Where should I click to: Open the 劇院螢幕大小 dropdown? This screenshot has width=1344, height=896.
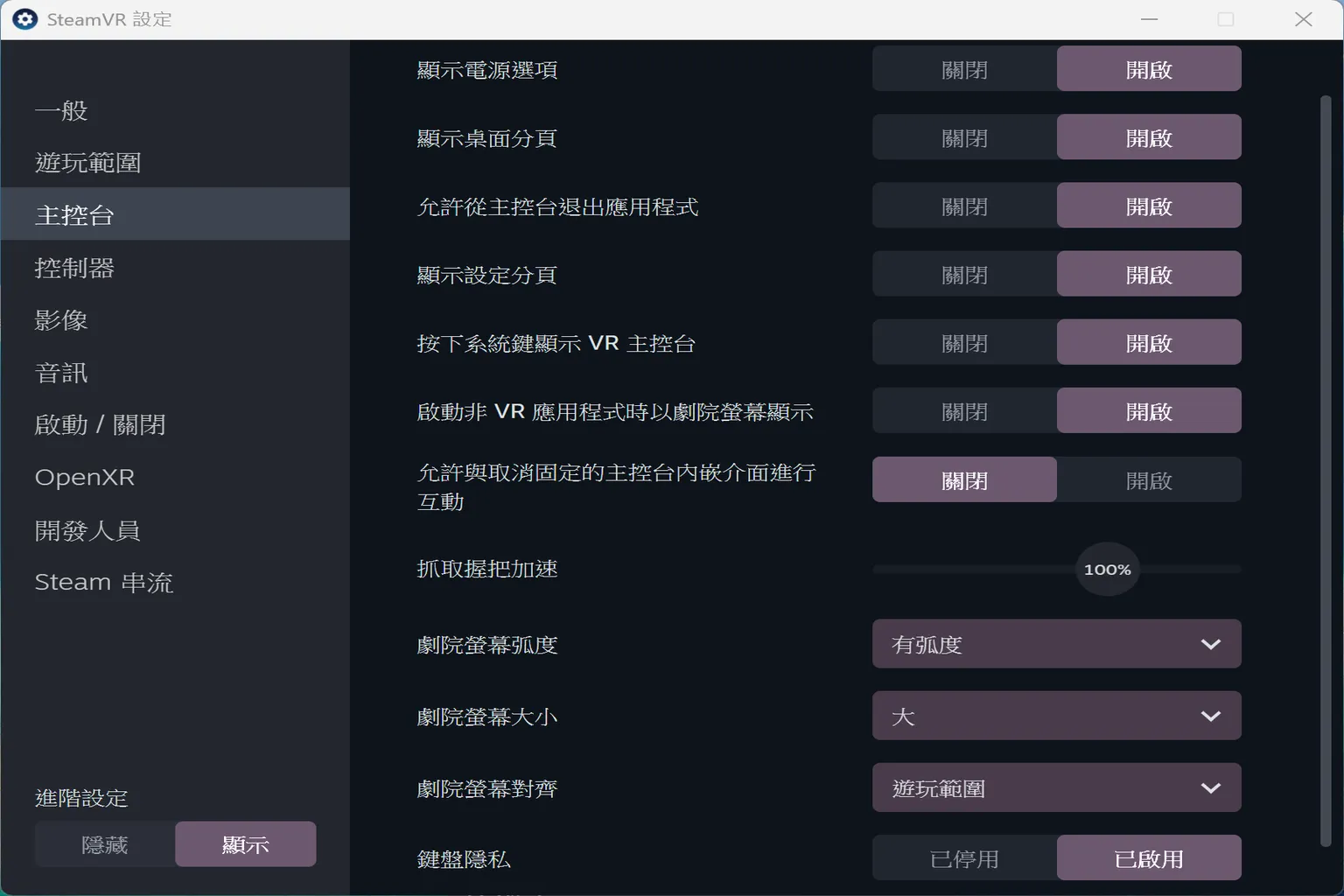point(1056,715)
